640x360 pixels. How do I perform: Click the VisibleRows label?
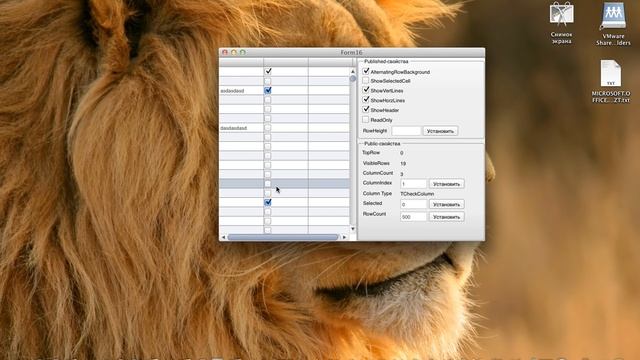tap(376, 163)
